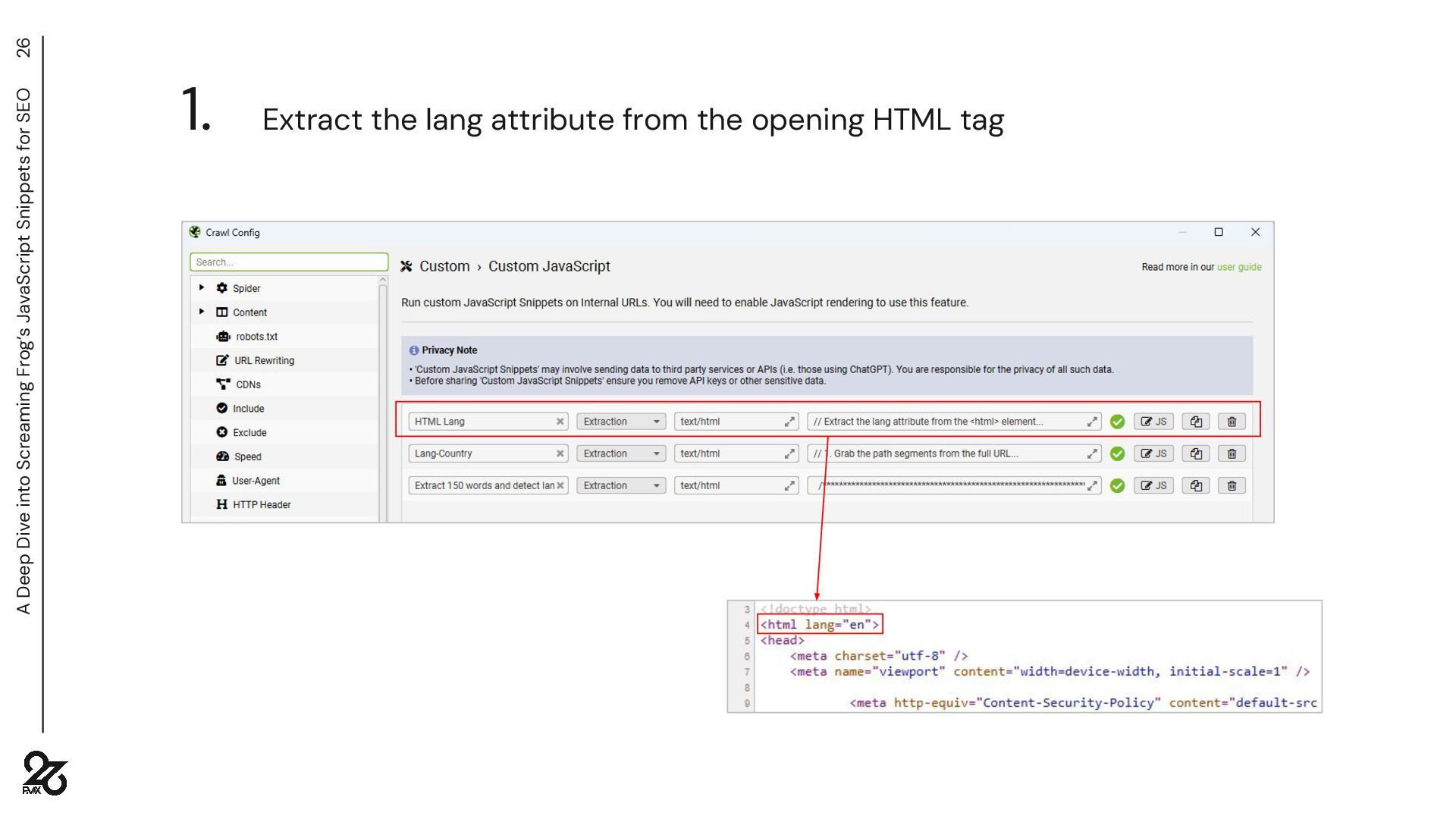
Task: Click the HTTP Header H icon
Action: [x=221, y=504]
